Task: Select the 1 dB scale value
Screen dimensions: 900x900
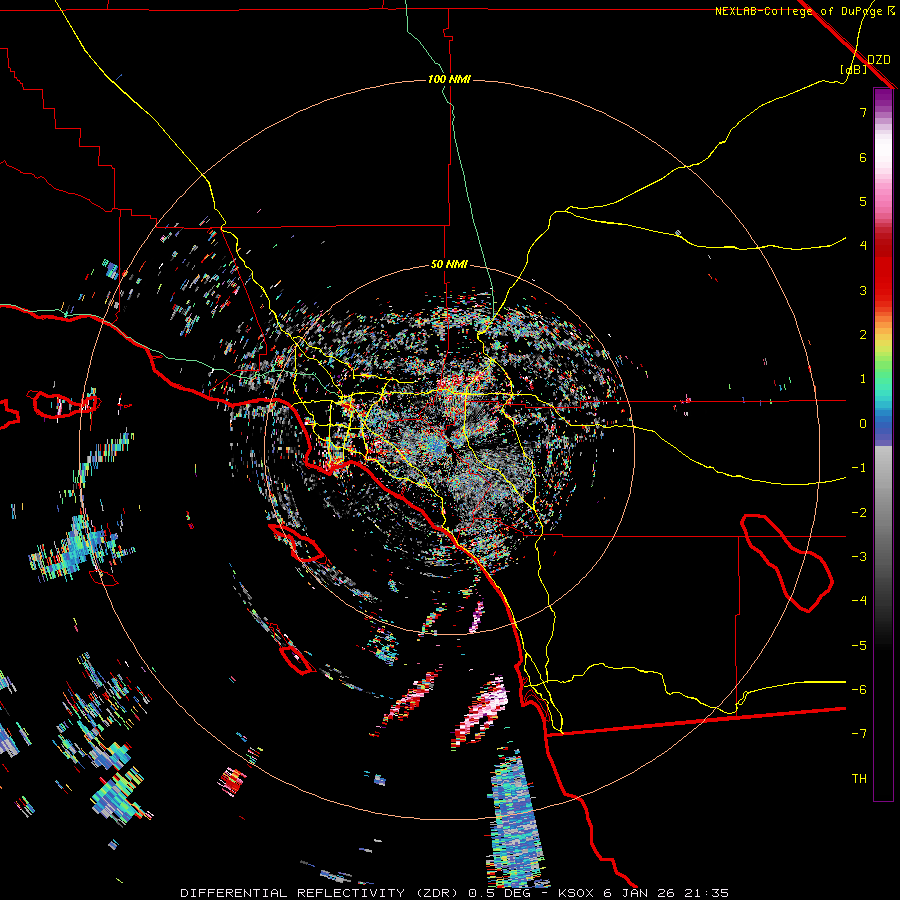Action: click(863, 379)
